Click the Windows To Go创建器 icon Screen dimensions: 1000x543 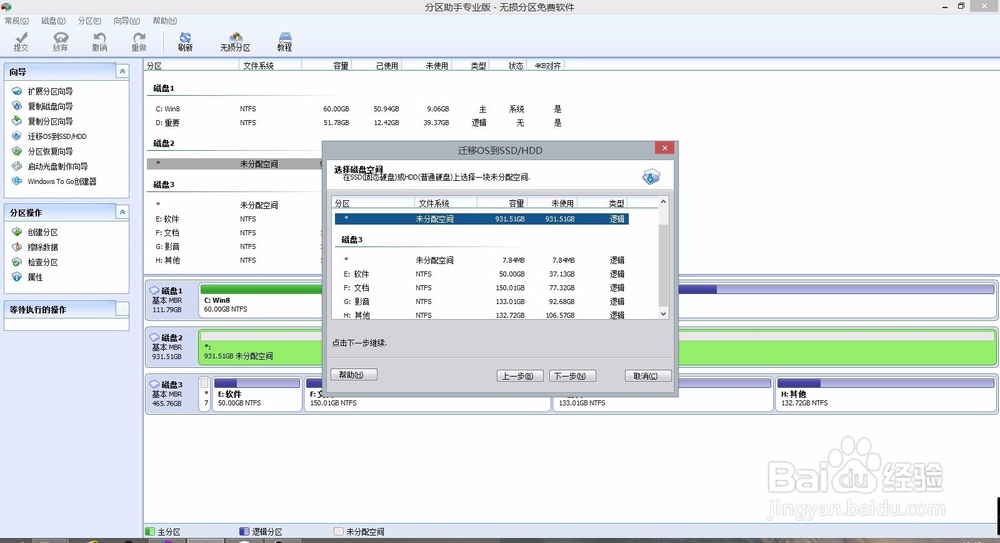tap(17, 181)
